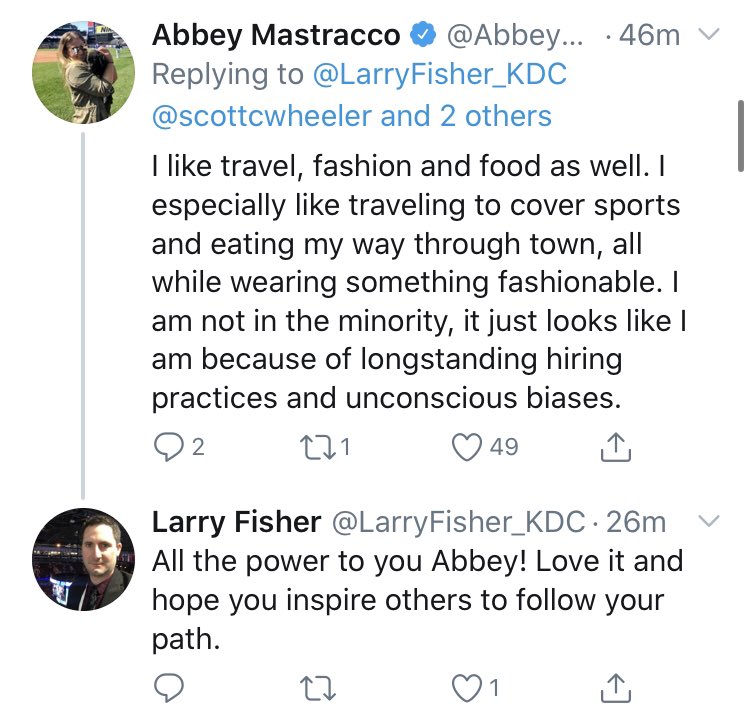Open @scottcwheeler mention link

pos(262,116)
